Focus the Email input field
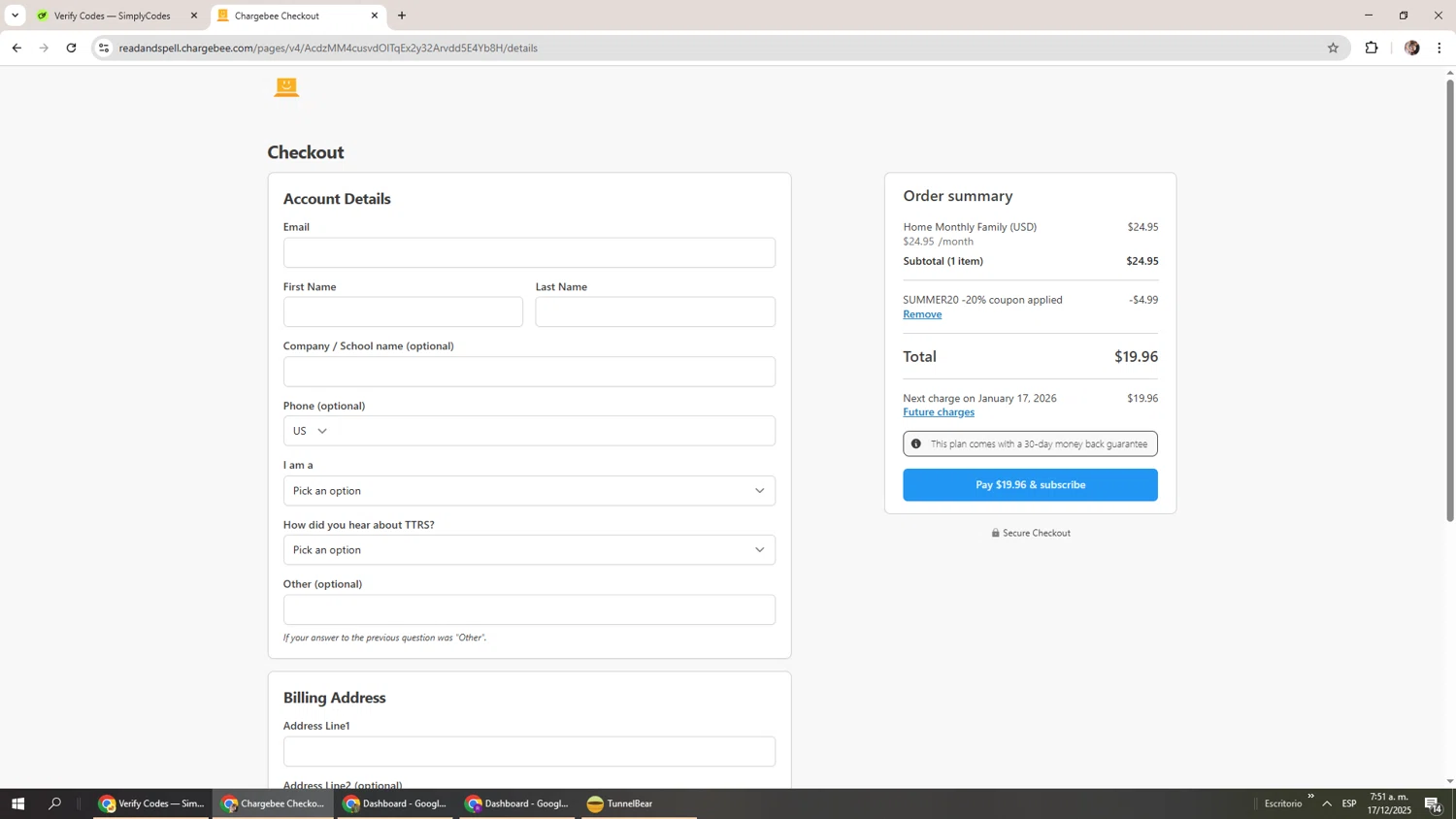 (x=529, y=252)
